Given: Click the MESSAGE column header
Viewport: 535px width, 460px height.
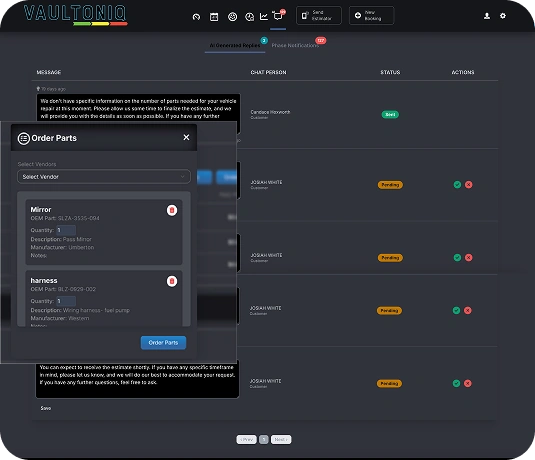Looking at the screenshot, I should (x=49, y=72).
